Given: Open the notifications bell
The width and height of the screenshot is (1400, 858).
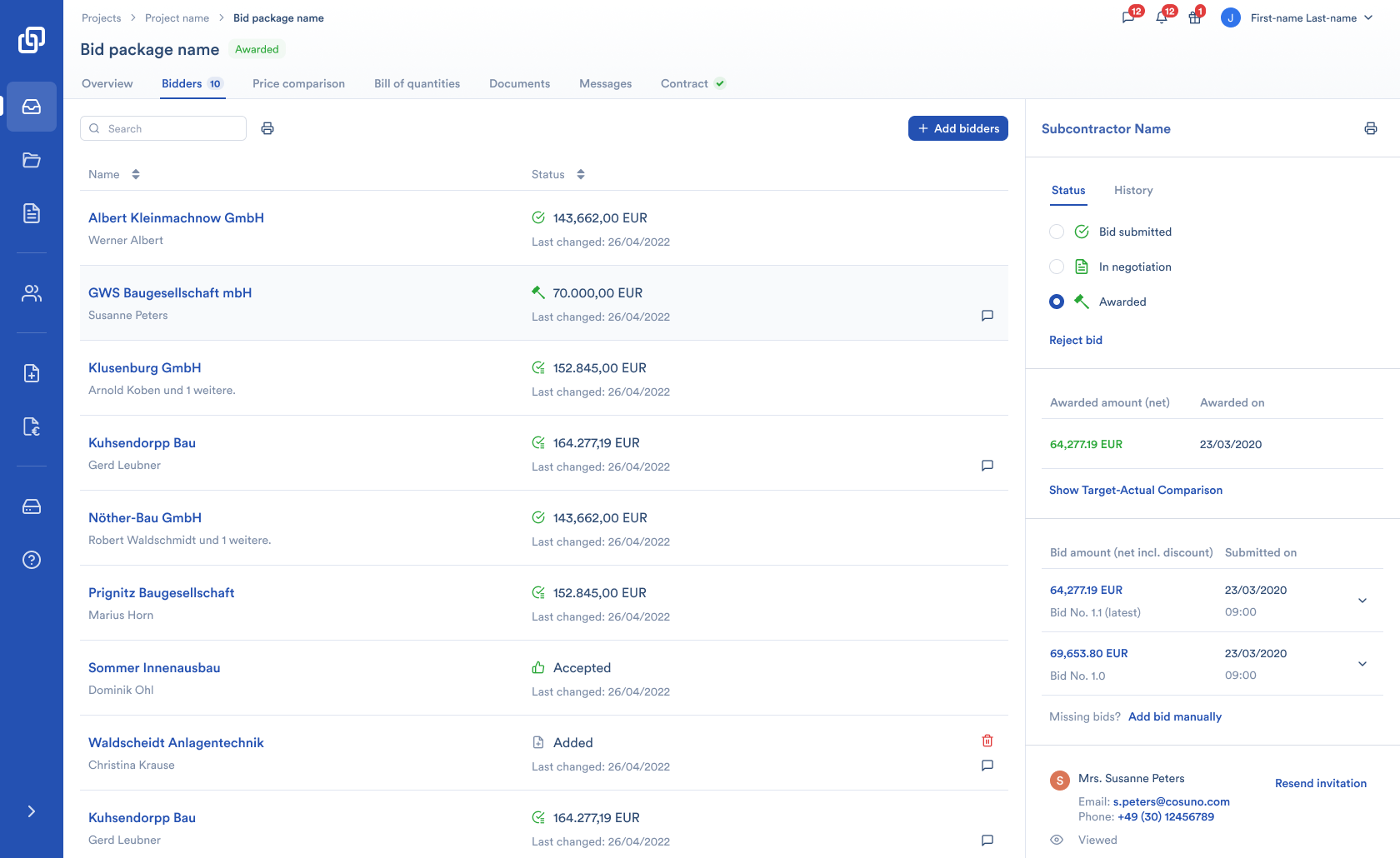Looking at the screenshot, I should pyautogui.click(x=1162, y=17).
